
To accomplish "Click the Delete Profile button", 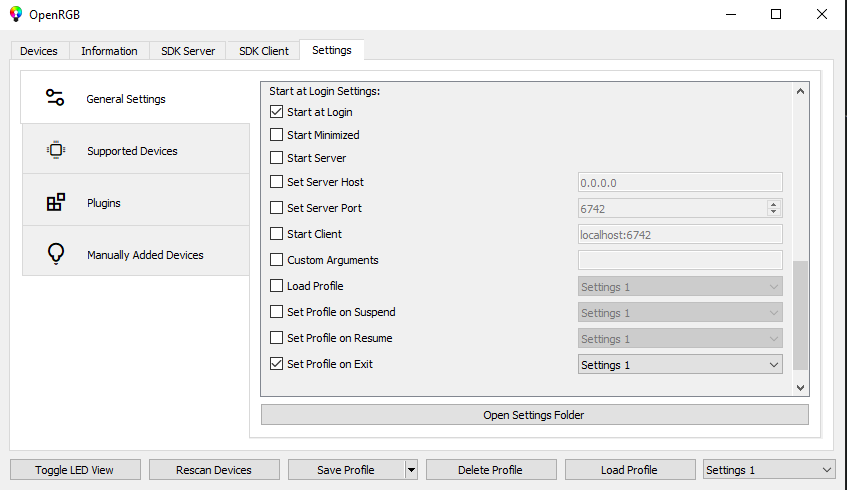I will tap(491, 470).
